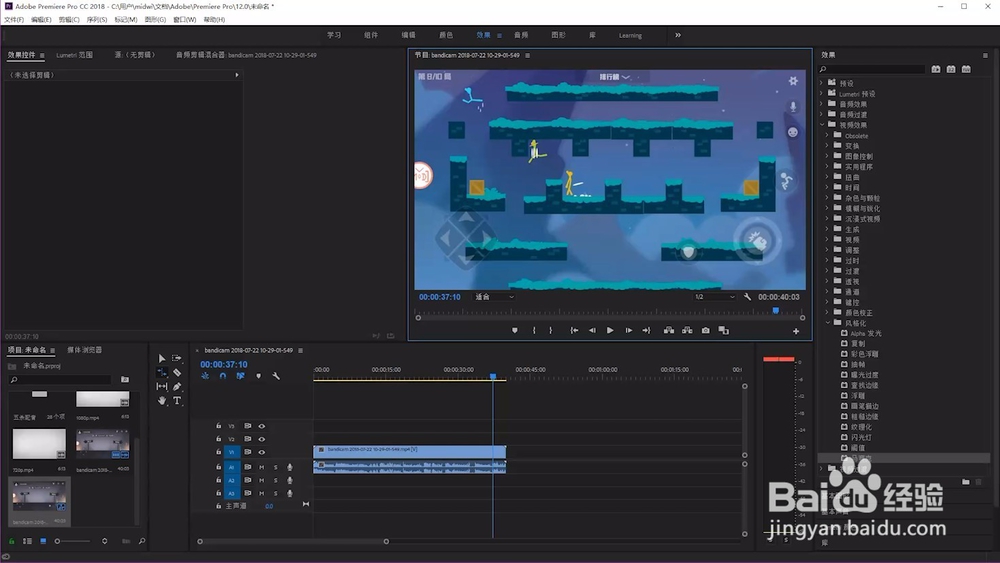
Task: Toggle timeline Snap magnet
Action: coord(223,376)
